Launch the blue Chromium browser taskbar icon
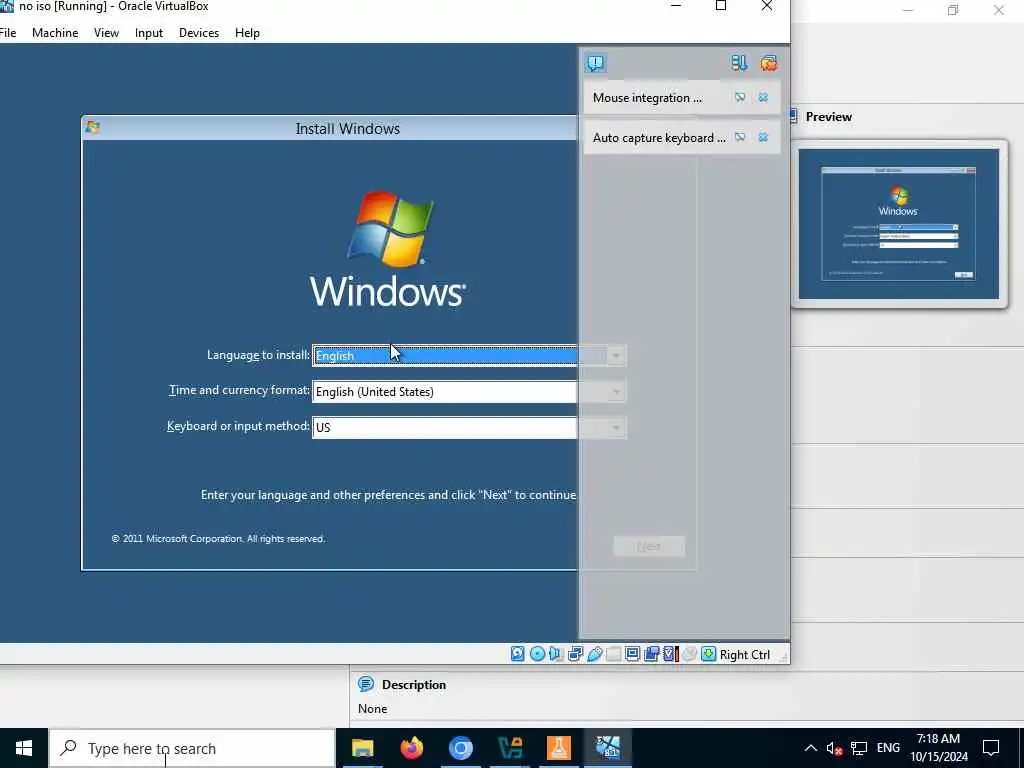This screenshot has height=768, width=1024. point(460,748)
